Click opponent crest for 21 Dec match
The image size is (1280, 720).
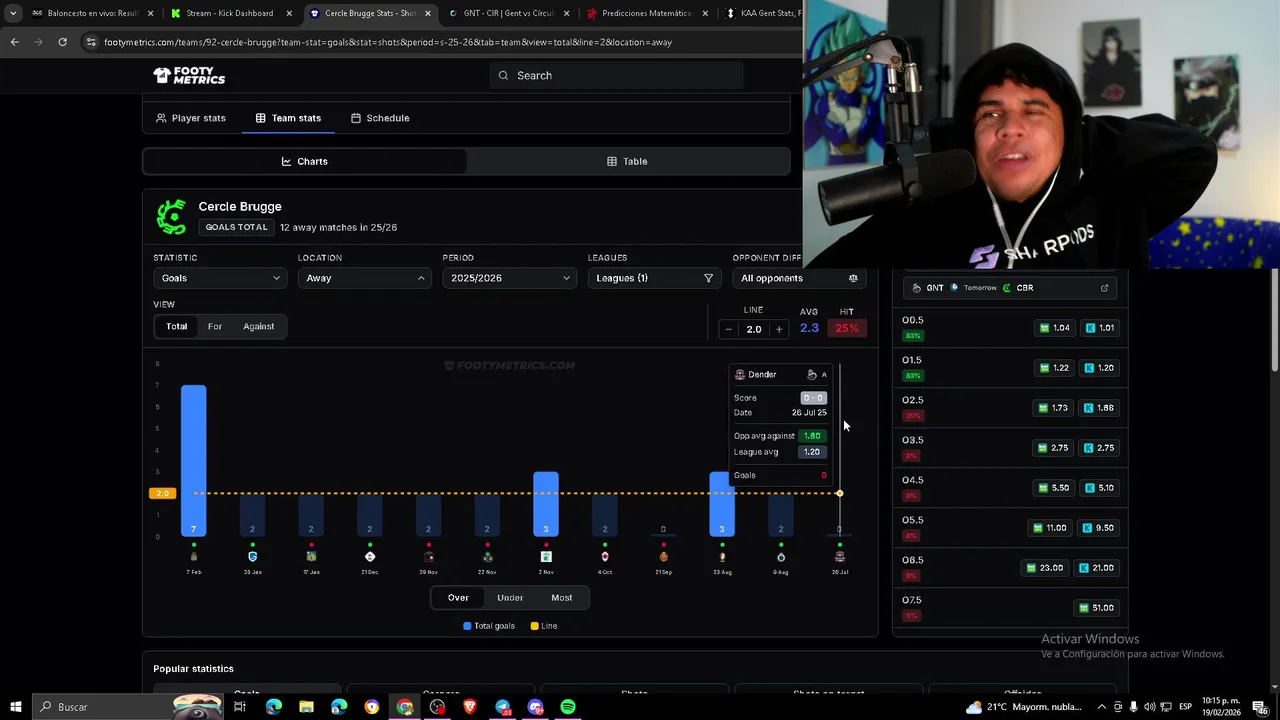[370, 557]
